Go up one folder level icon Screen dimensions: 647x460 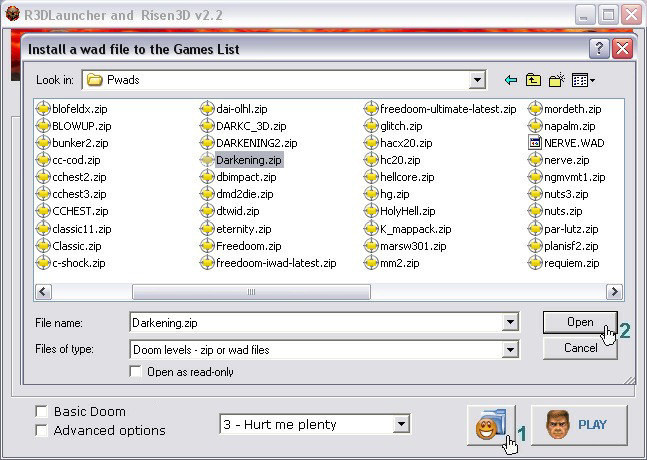(533, 80)
